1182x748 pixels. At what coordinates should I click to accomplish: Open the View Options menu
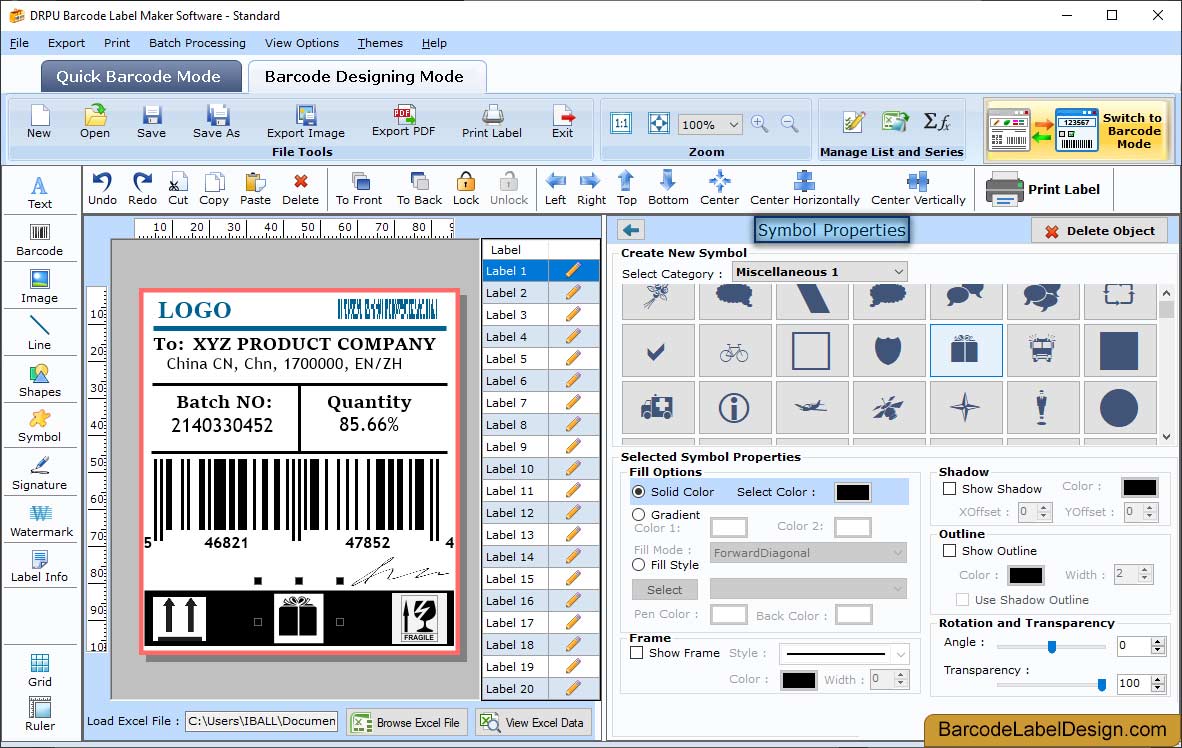point(302,43)
